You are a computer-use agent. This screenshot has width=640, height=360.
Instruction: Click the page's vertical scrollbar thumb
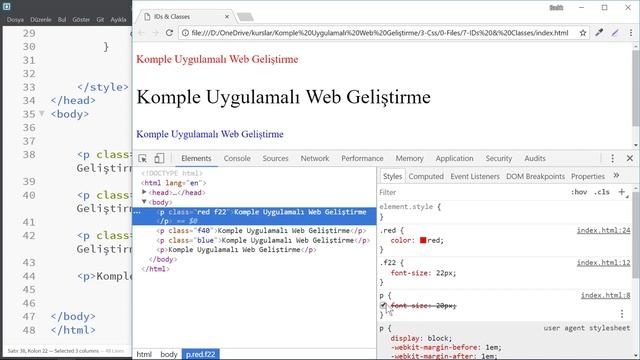click(636, 88)
